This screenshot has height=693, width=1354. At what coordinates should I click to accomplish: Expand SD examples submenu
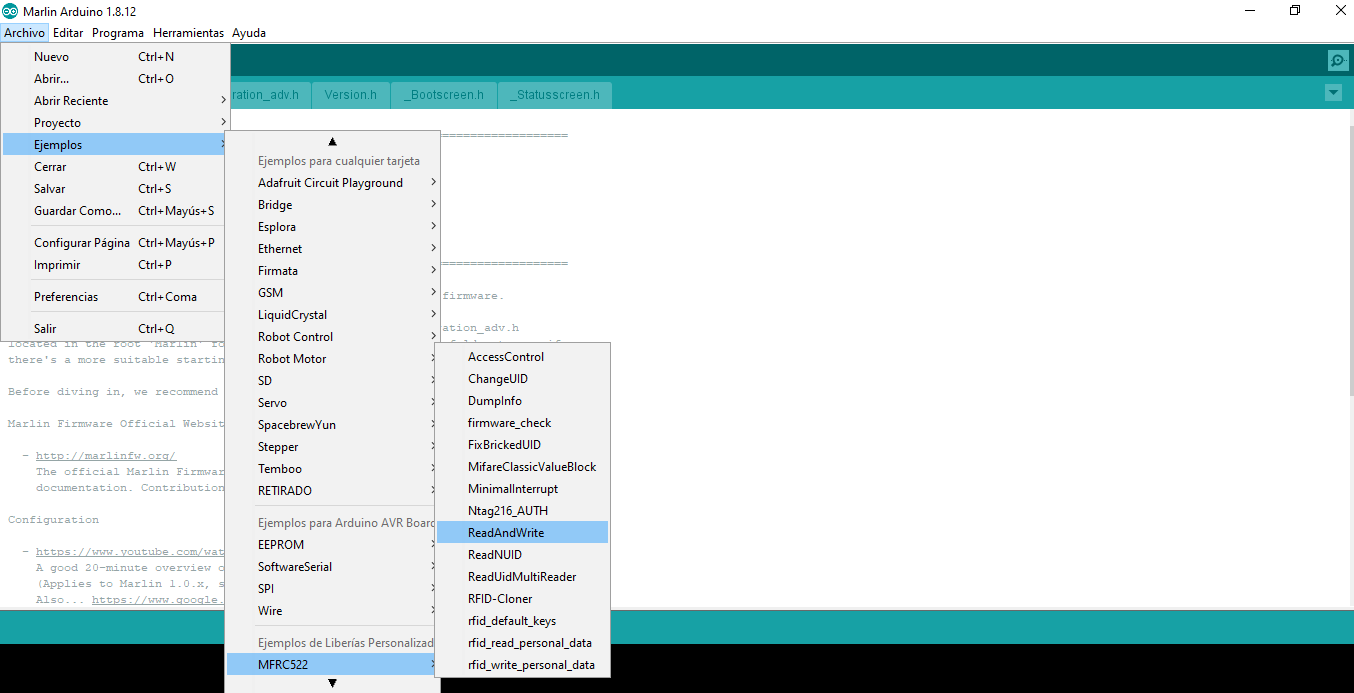coord(333,381)
